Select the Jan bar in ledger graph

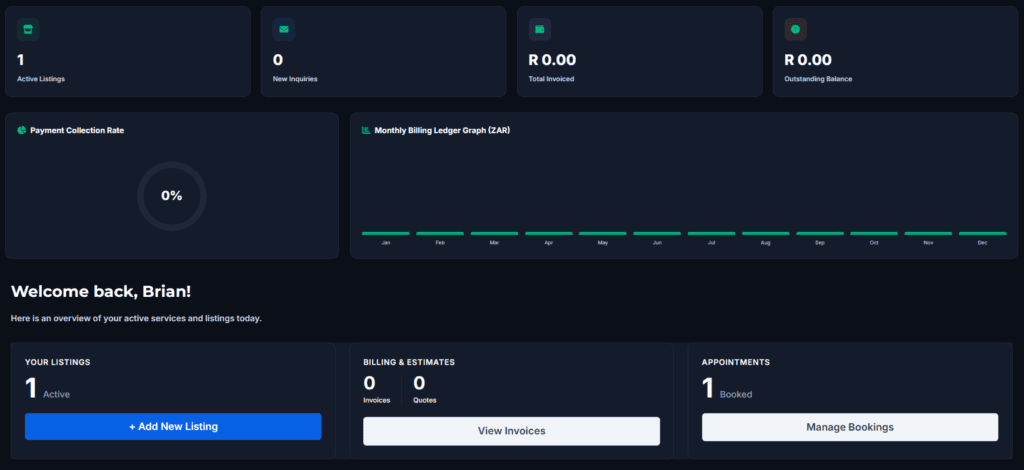[x=386, y=233]
